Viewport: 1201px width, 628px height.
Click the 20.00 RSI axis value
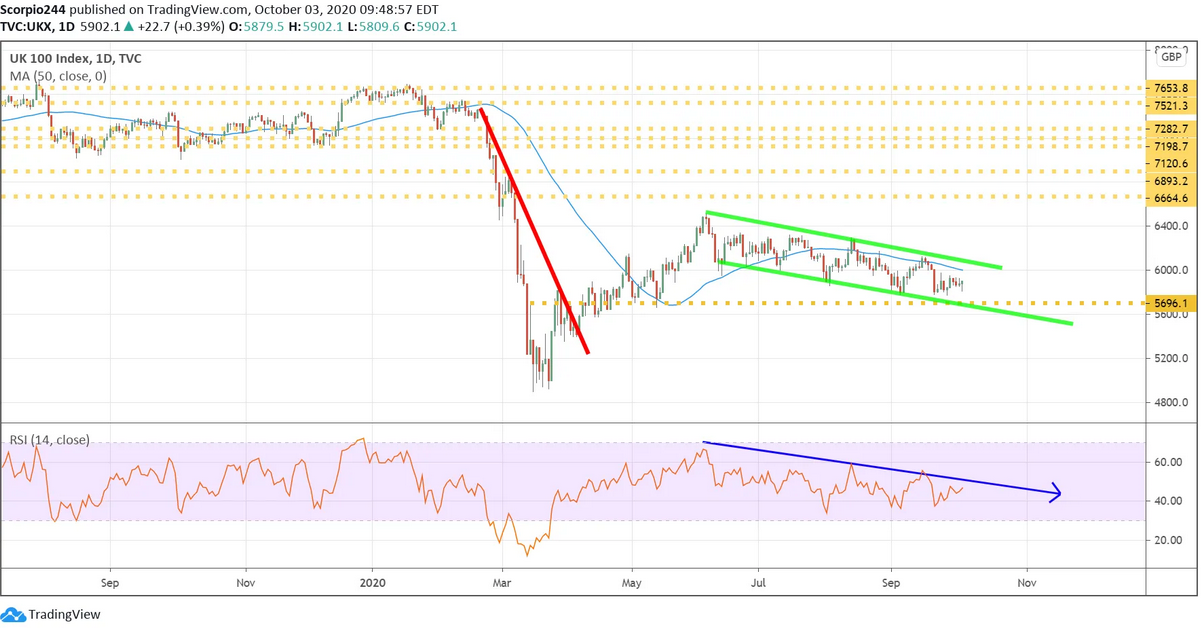[1166, 540]
